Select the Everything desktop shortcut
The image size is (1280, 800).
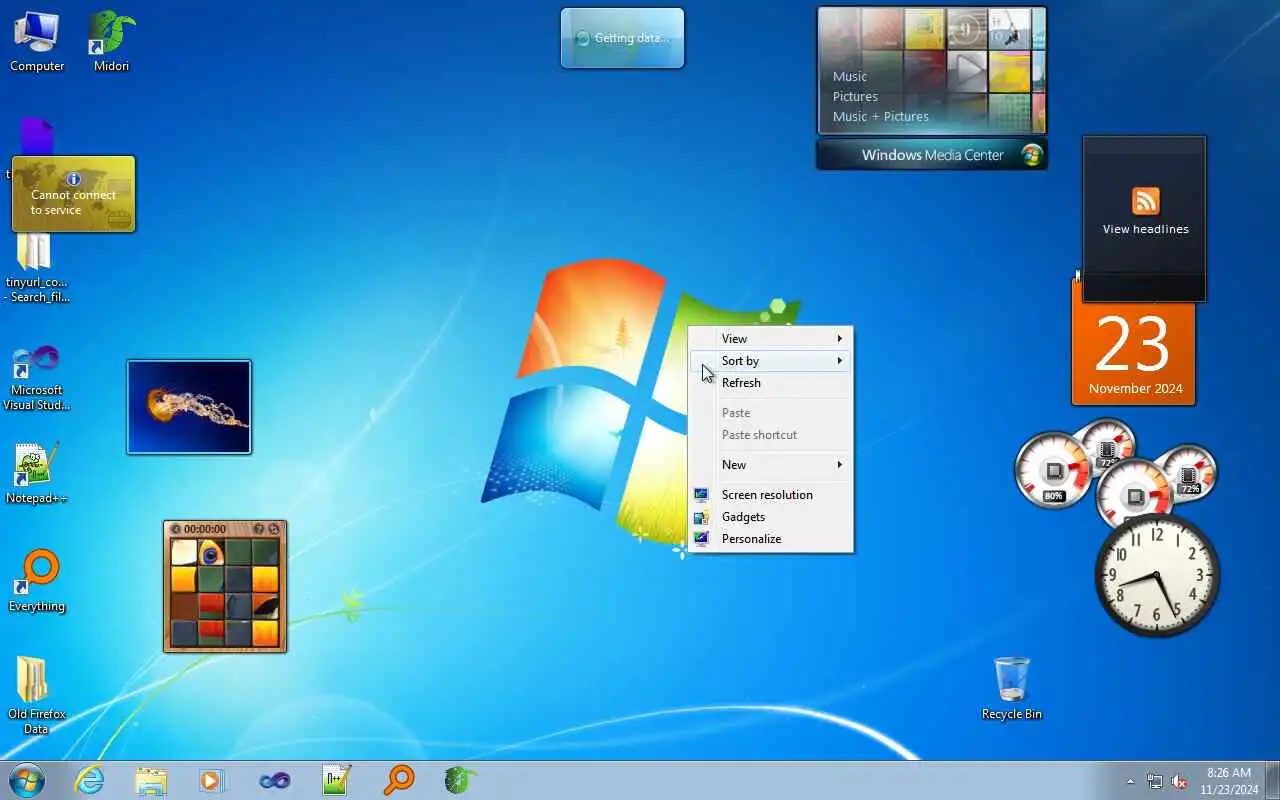click(x=36, y=581)
